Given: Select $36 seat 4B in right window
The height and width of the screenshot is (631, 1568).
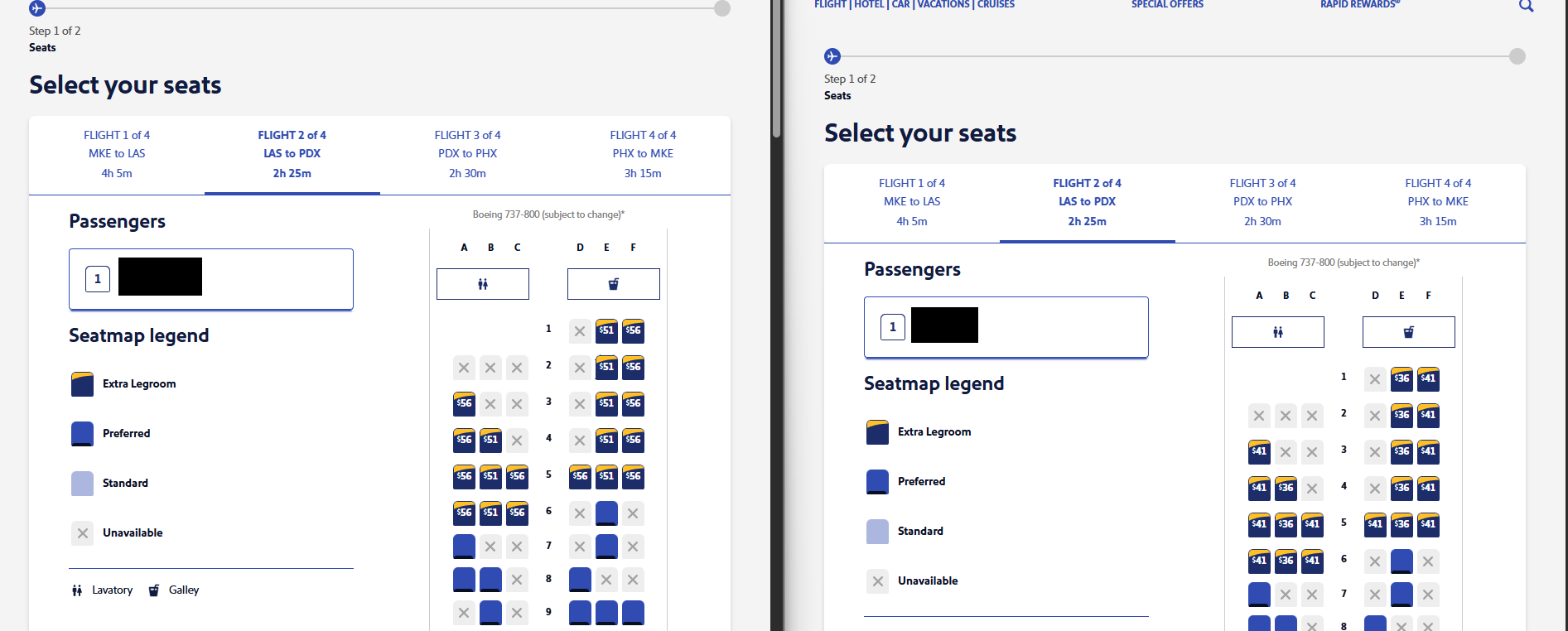Looking at the screenshot, I should click(1286, 488).
